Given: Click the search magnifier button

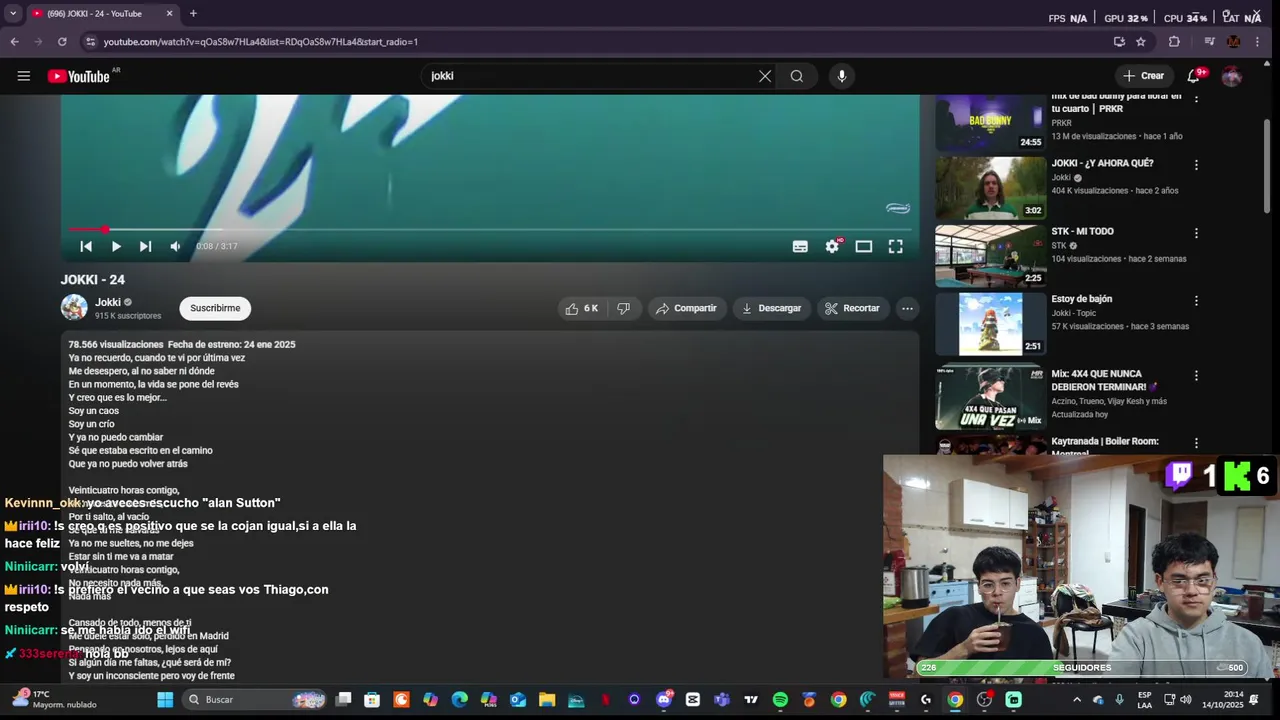Looking at the screenshot, I should click(797, 76).
